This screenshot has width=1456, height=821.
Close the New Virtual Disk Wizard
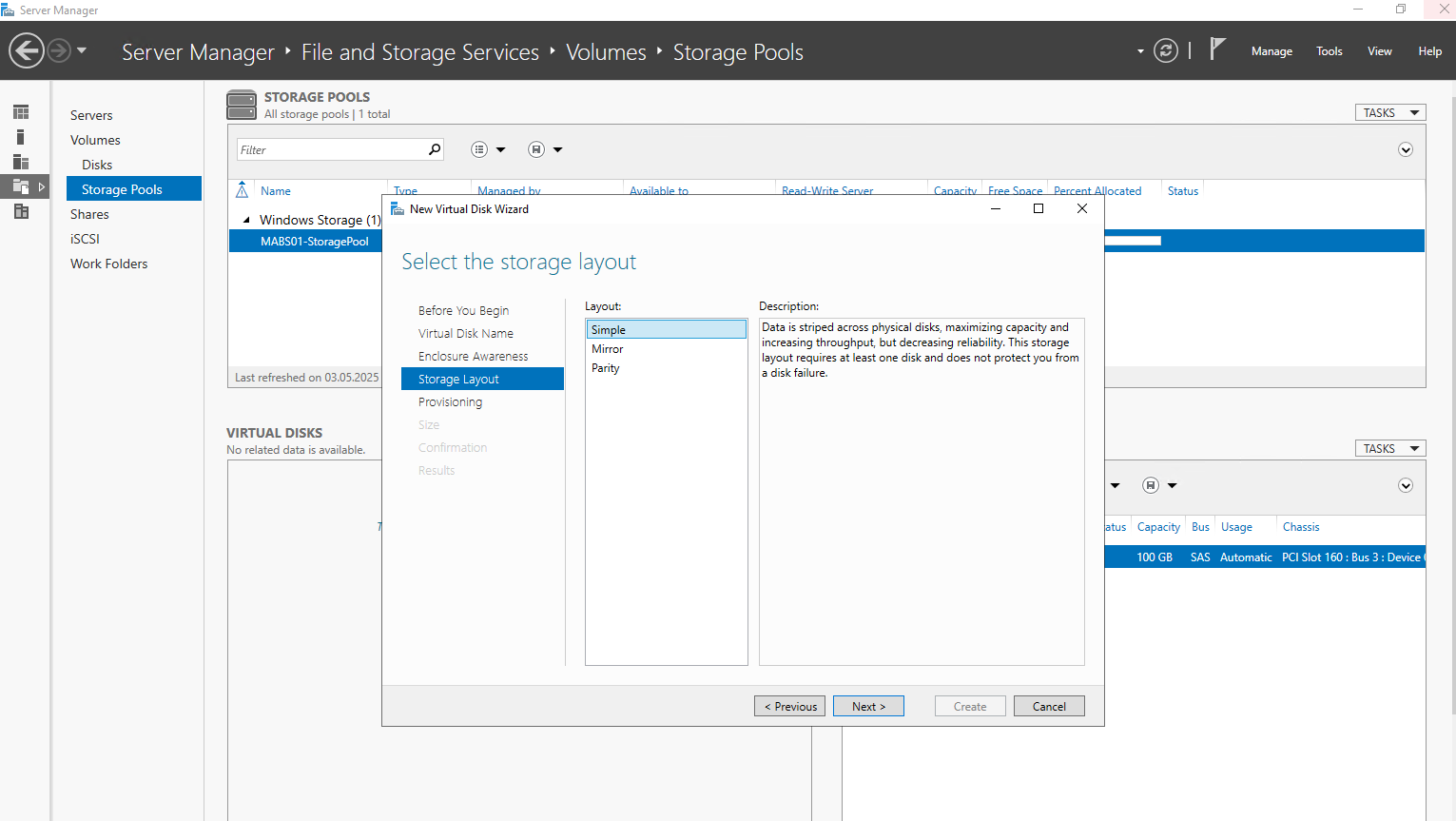1082,208
